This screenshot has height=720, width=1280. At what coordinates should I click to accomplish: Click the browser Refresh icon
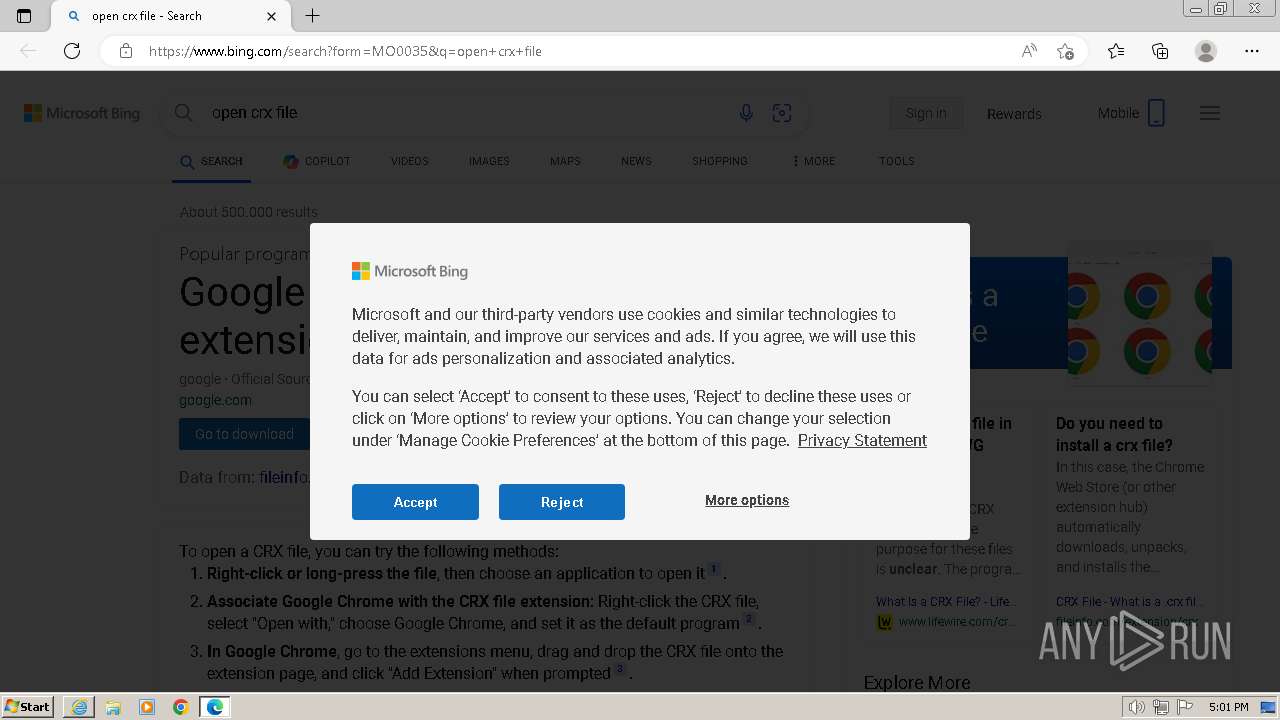pyautogui.click(x=72, y=51)
